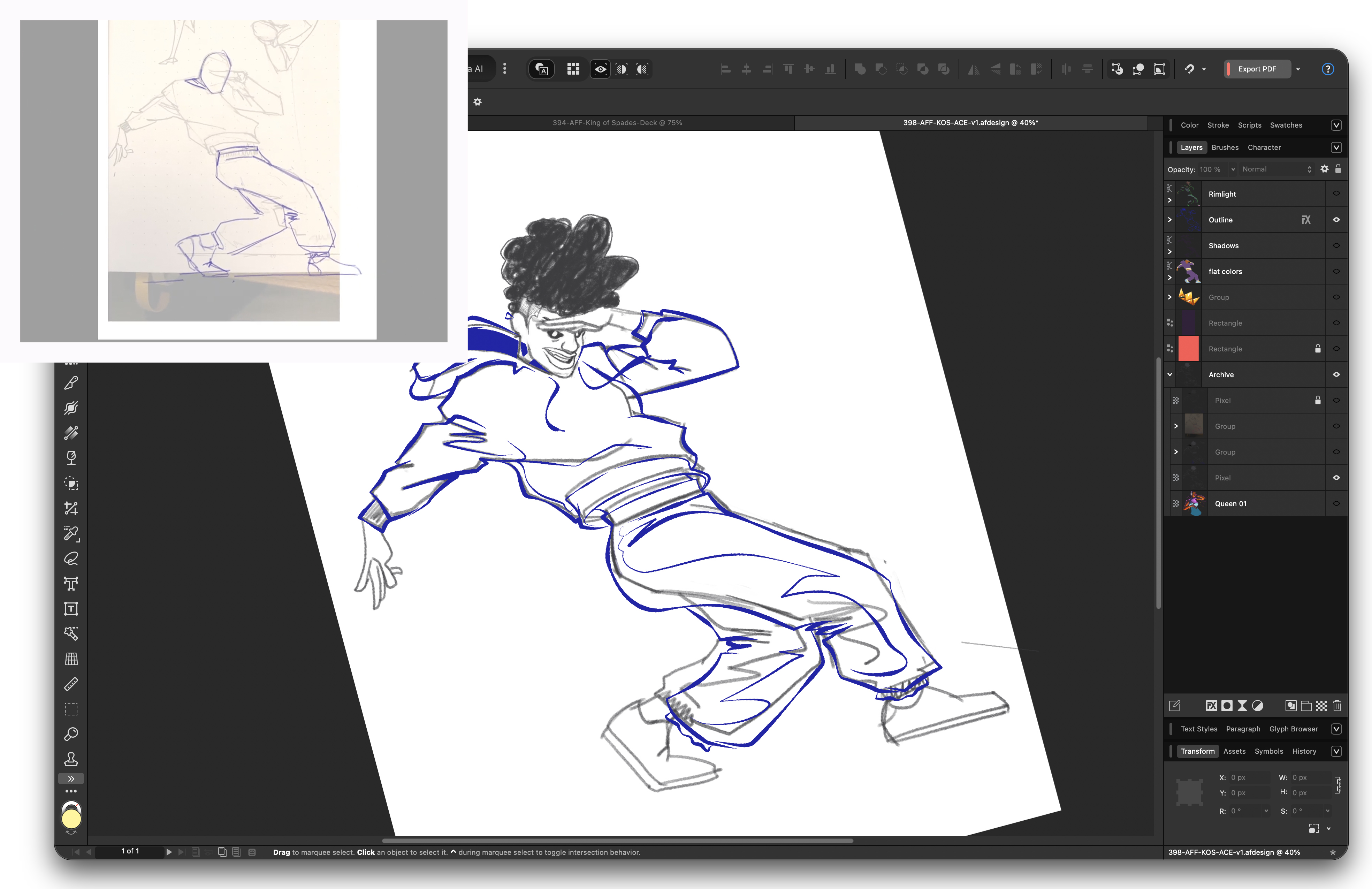Switch to the History tab

pyautogui.click(x=1304, y=751)
